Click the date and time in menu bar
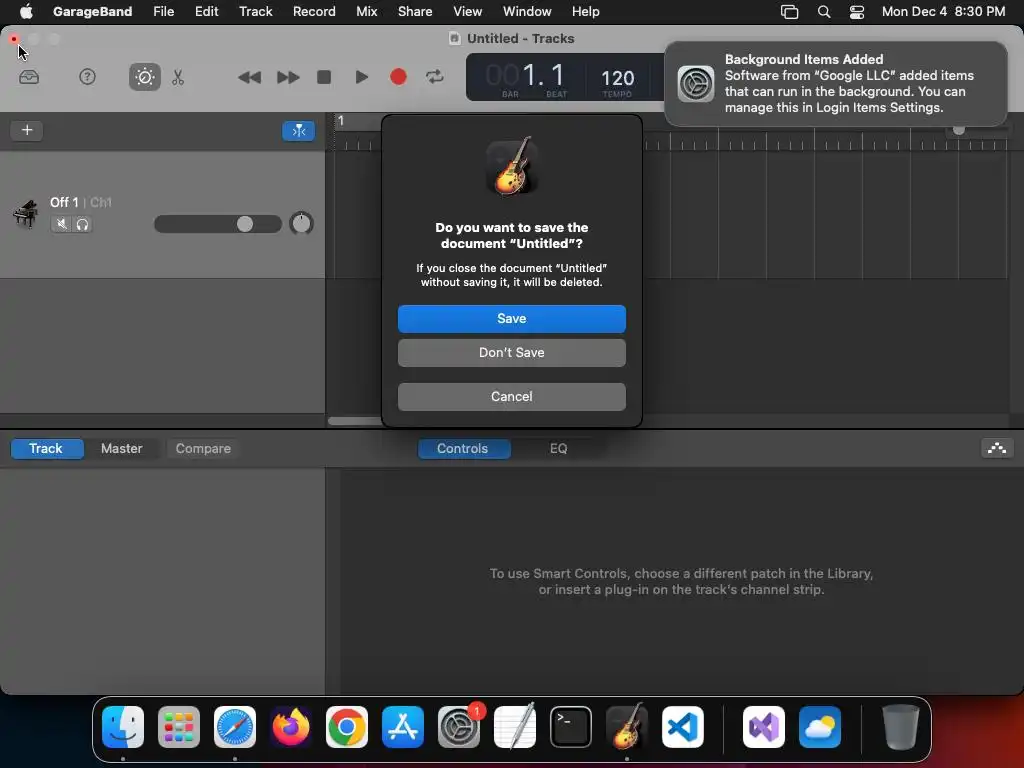 point(943,11)
